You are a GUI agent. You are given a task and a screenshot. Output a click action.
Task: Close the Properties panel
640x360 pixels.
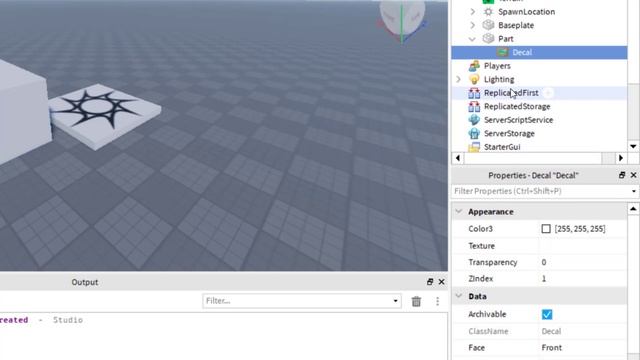[x=633, y=175]
